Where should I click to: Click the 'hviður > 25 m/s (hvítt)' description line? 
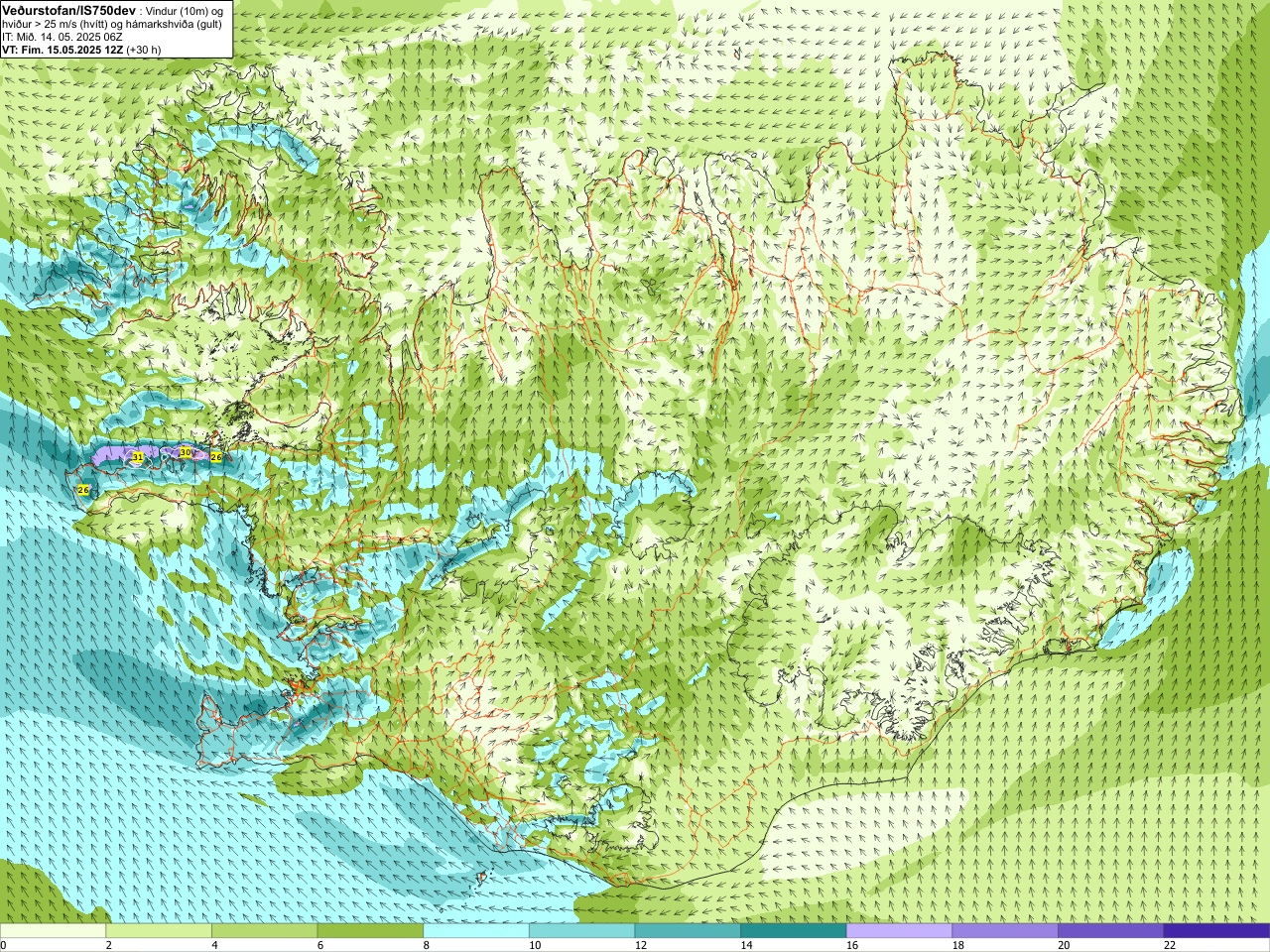pos(111,24)
